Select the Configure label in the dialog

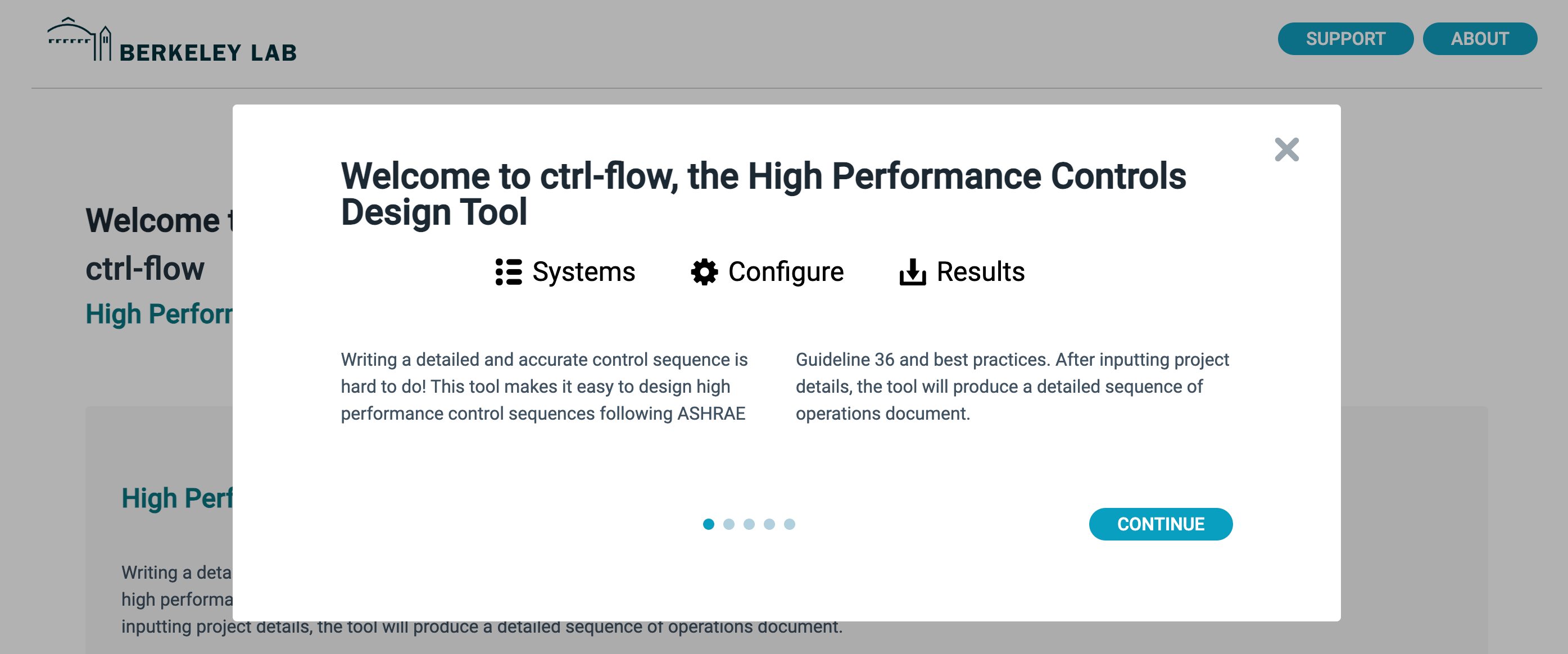click(x=786, y=272)
